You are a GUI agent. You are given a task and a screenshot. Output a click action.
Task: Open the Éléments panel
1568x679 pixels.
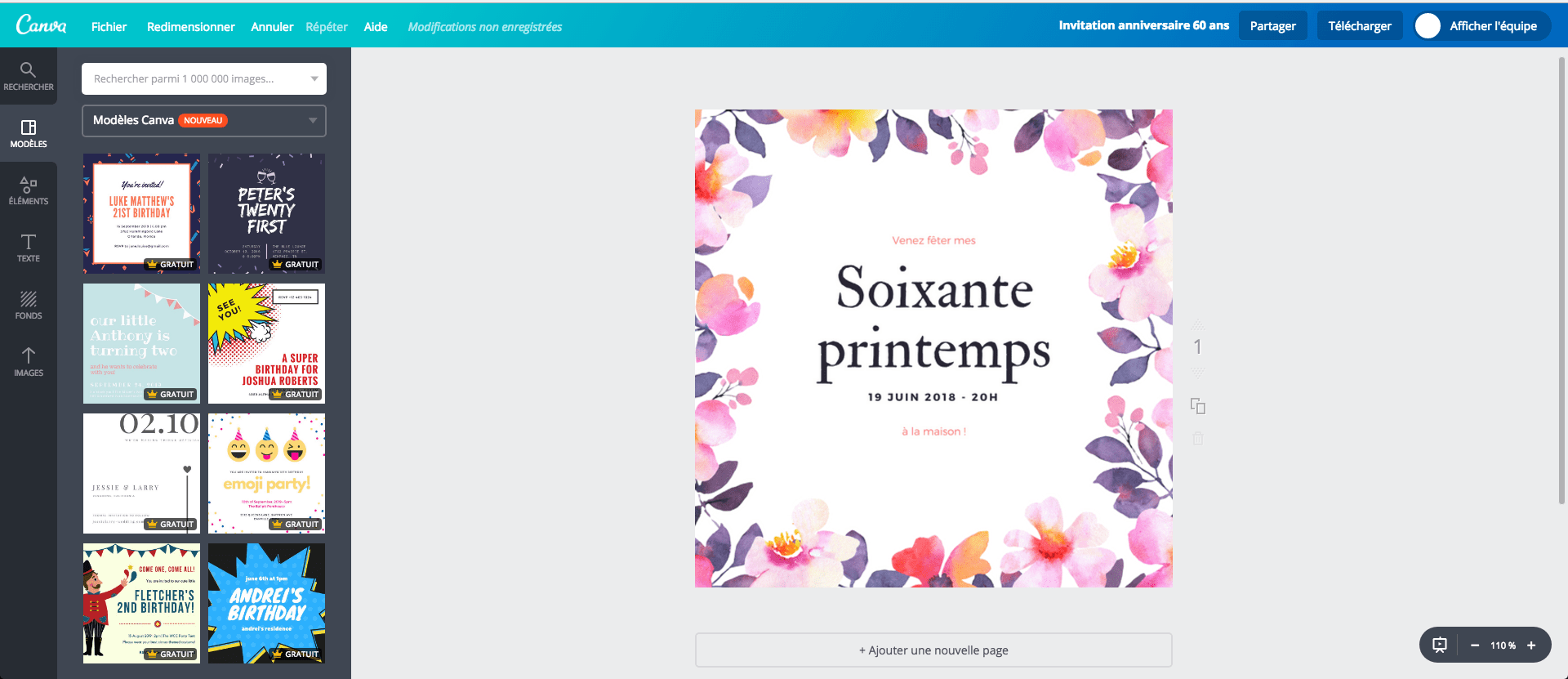click(29, 190)
